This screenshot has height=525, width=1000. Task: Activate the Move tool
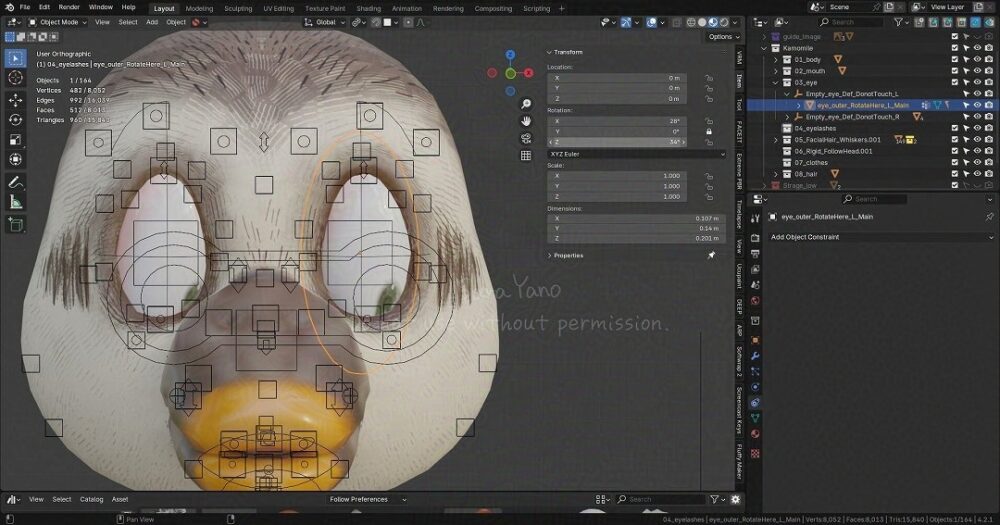tap(16, 100)
